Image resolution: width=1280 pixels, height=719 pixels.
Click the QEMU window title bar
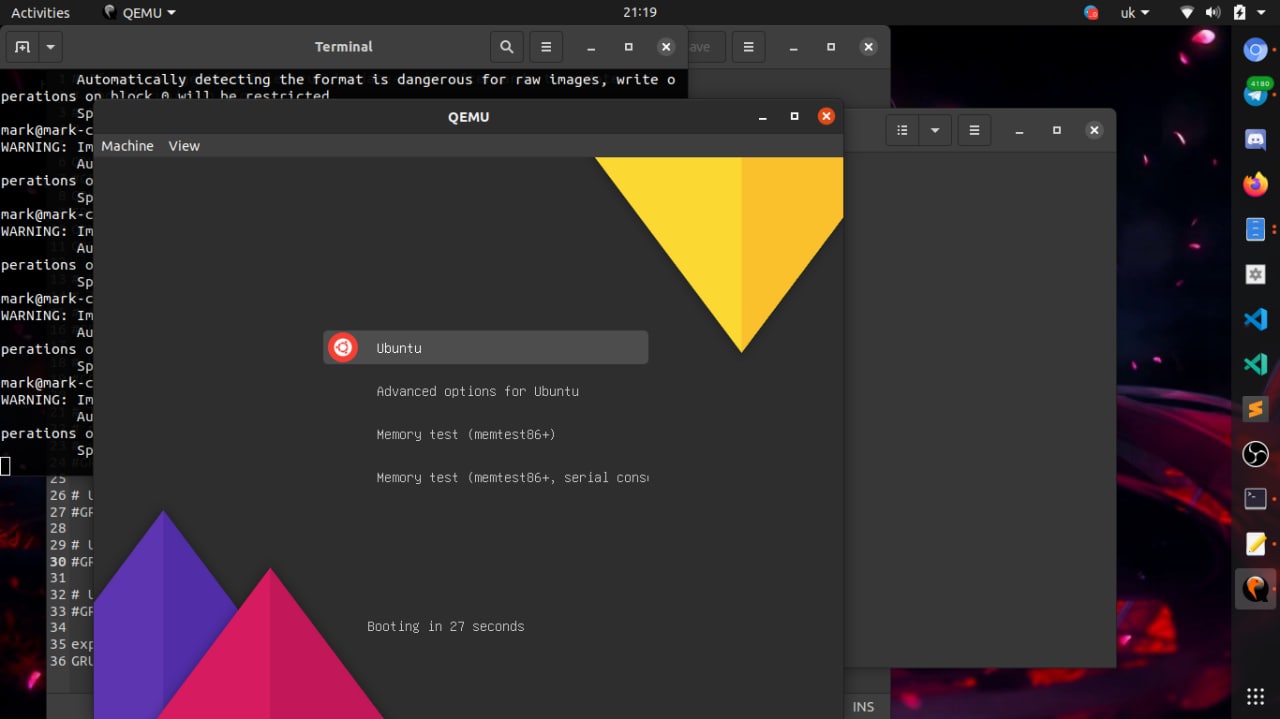click(x=468, y=117)
